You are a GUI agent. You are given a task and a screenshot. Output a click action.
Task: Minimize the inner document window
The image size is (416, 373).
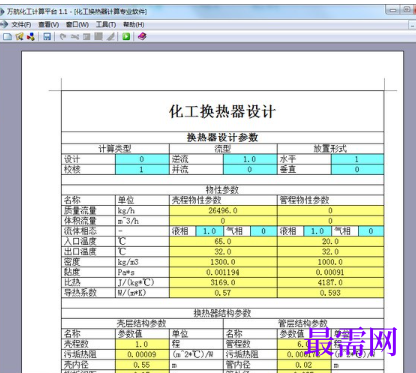[412, 25]
